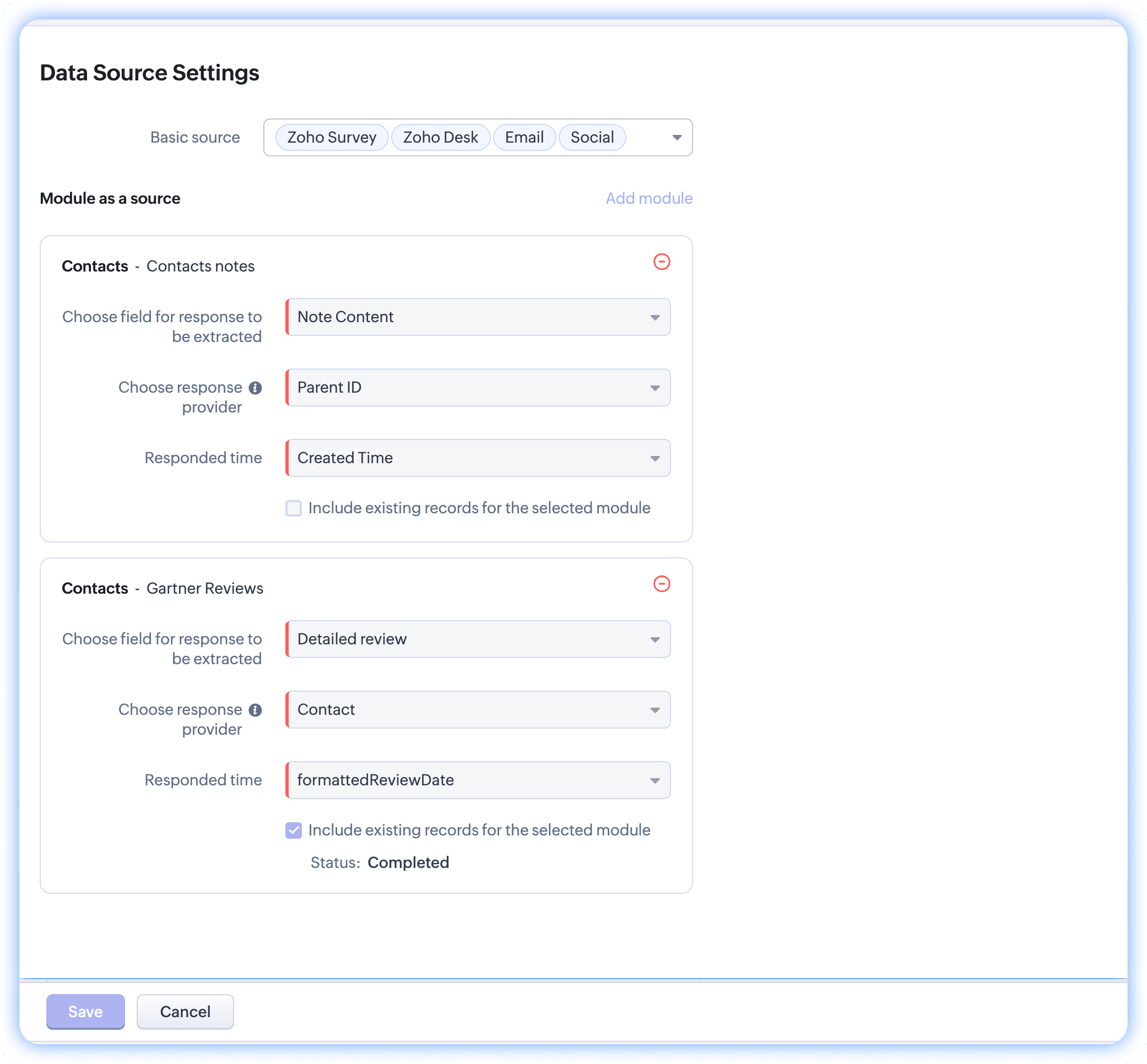
Task: Click info icon beside Contacts notes response provider
Action: tap(255, 388)
